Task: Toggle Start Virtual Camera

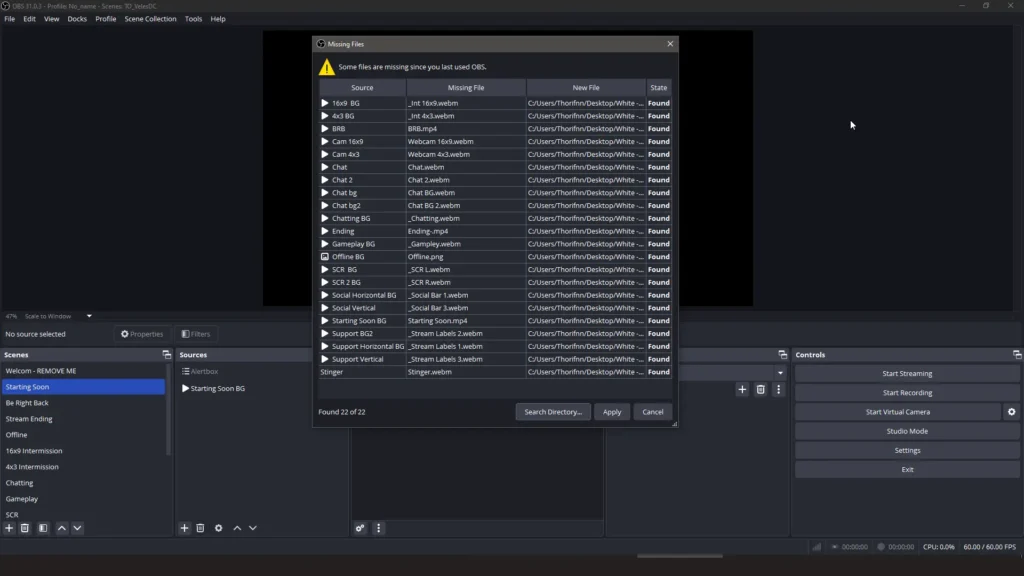Action: pos(897,412)
